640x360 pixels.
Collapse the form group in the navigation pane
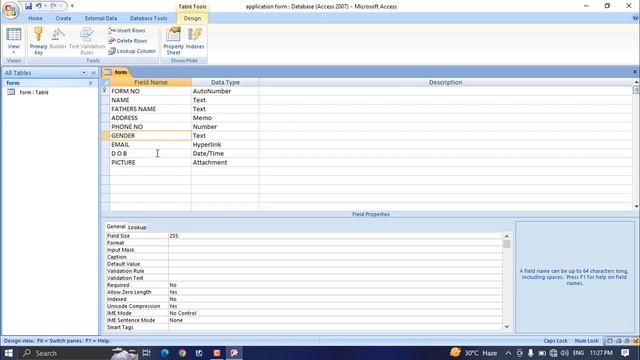[x=91, y=83]
